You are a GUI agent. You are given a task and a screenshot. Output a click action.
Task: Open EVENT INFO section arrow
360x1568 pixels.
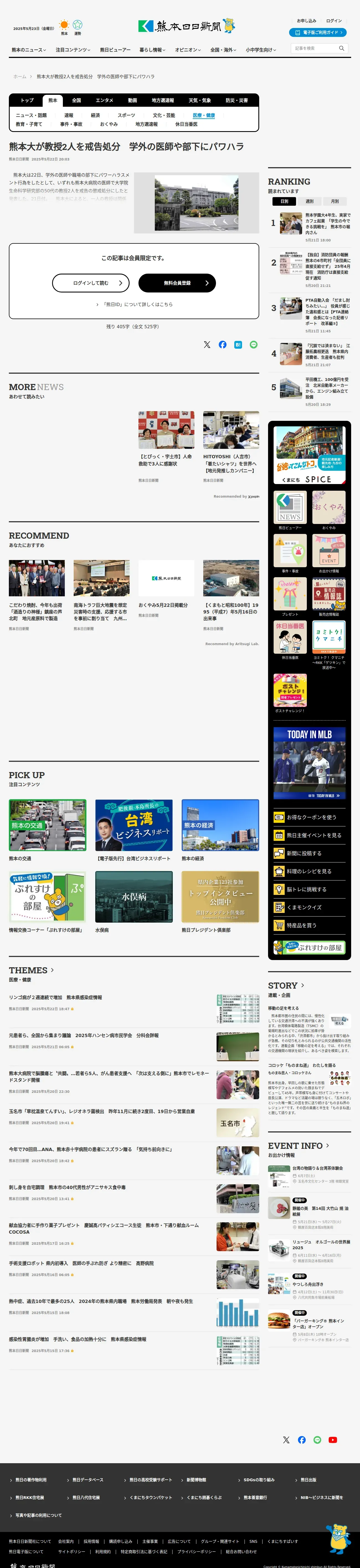[328, 1145]
